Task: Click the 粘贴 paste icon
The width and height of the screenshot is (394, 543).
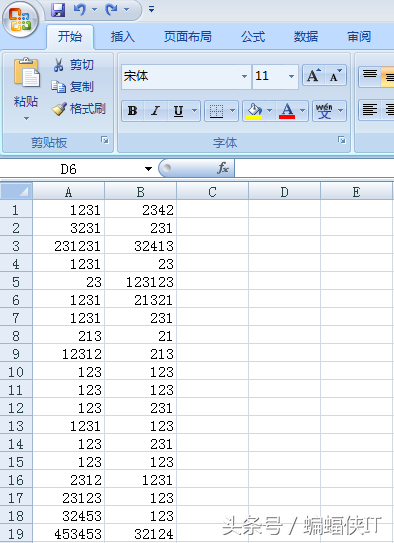Action: point(26,73)
